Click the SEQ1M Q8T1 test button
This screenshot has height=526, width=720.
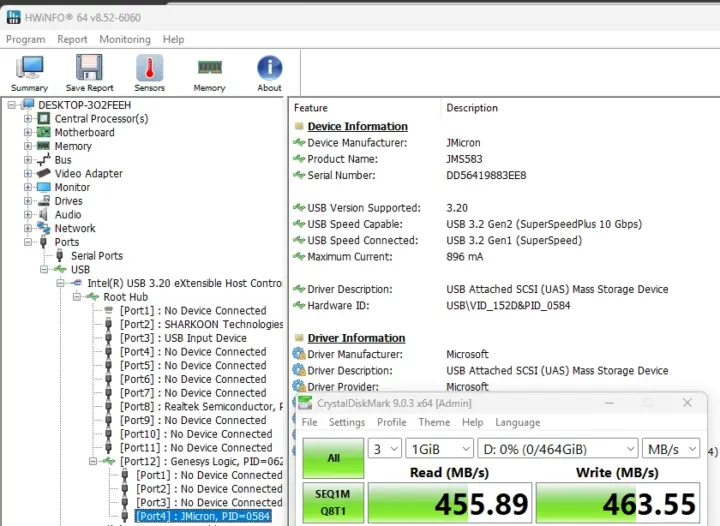[x=333, y=503]
